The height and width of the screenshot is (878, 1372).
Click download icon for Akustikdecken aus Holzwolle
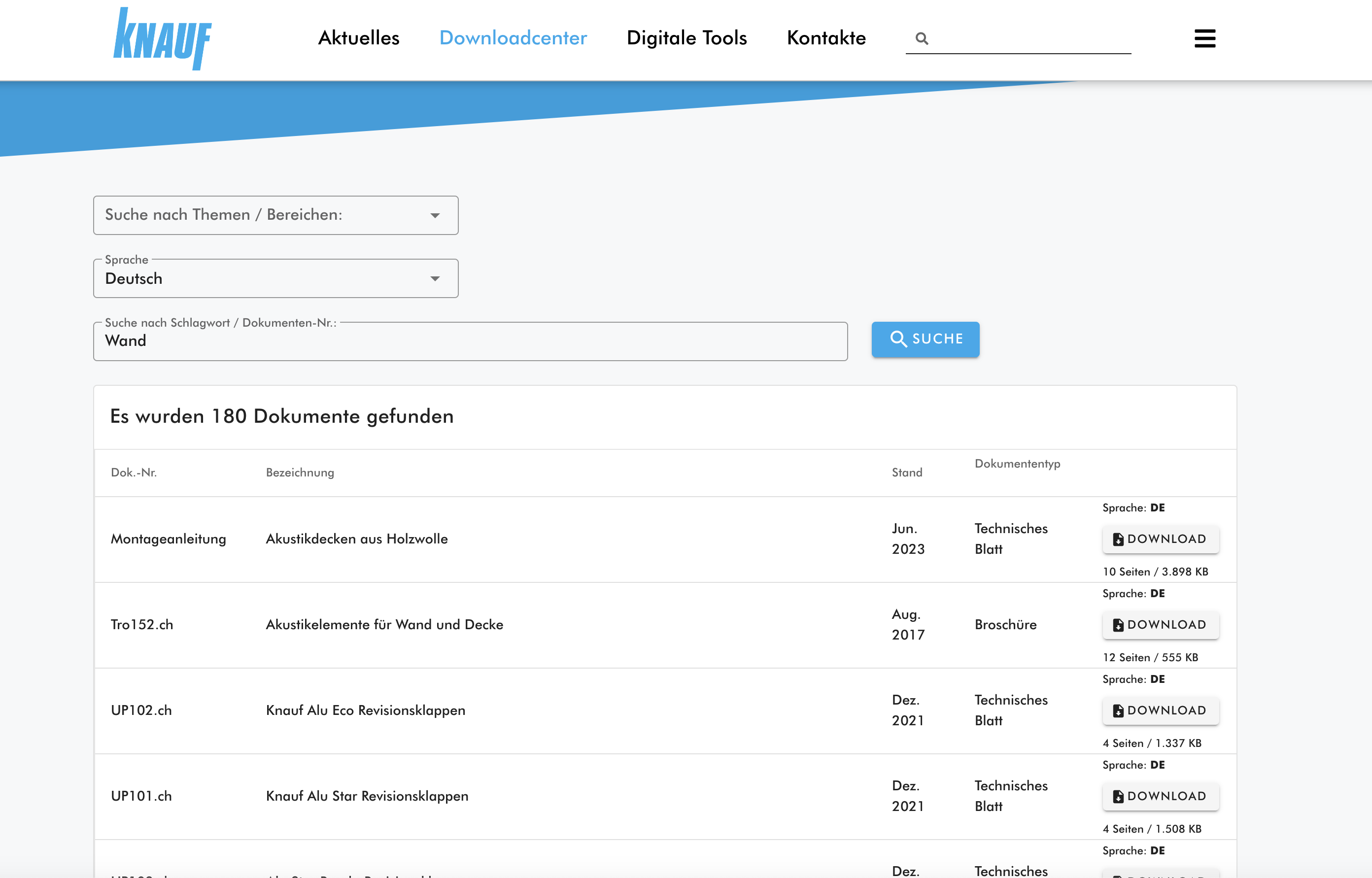pos(1118,539)
